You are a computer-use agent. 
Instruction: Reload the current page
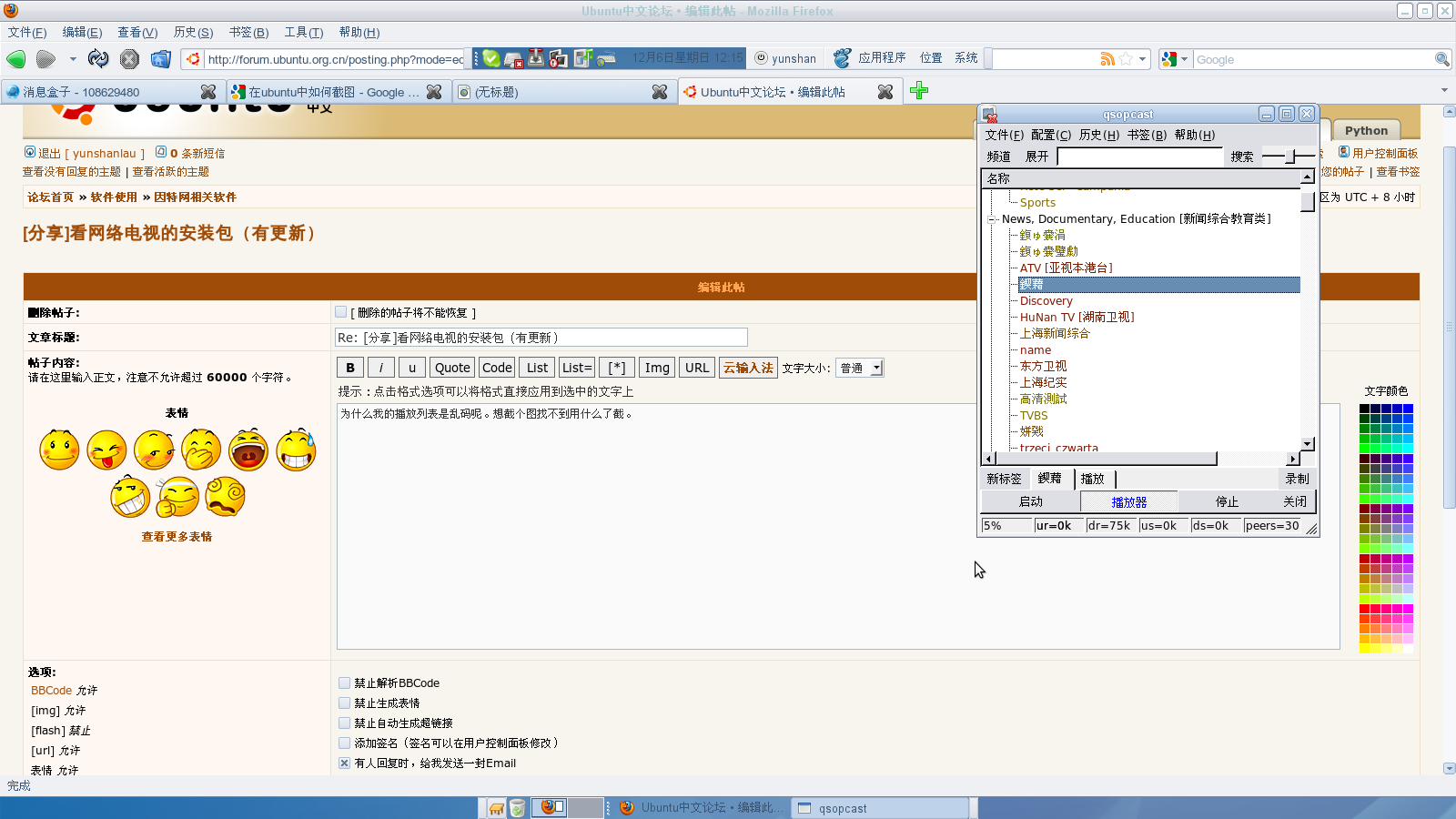[x=98, y=59]
